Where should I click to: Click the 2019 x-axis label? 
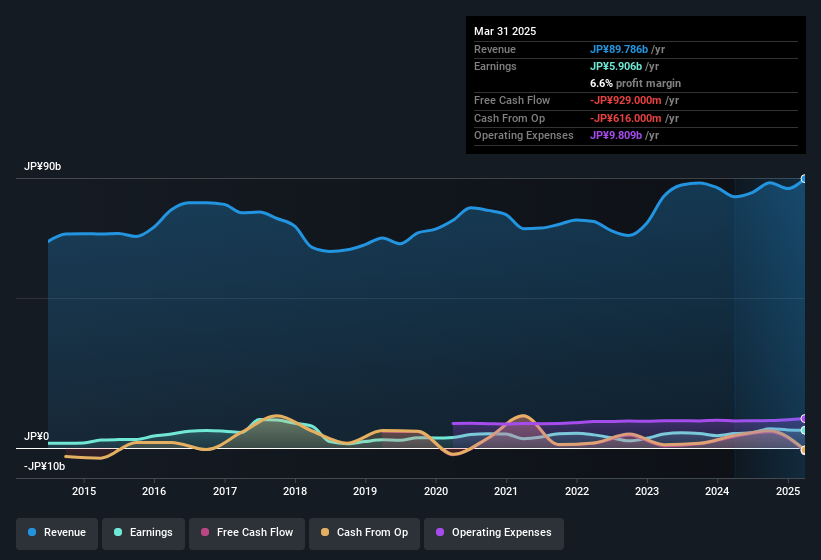[365, 491]
